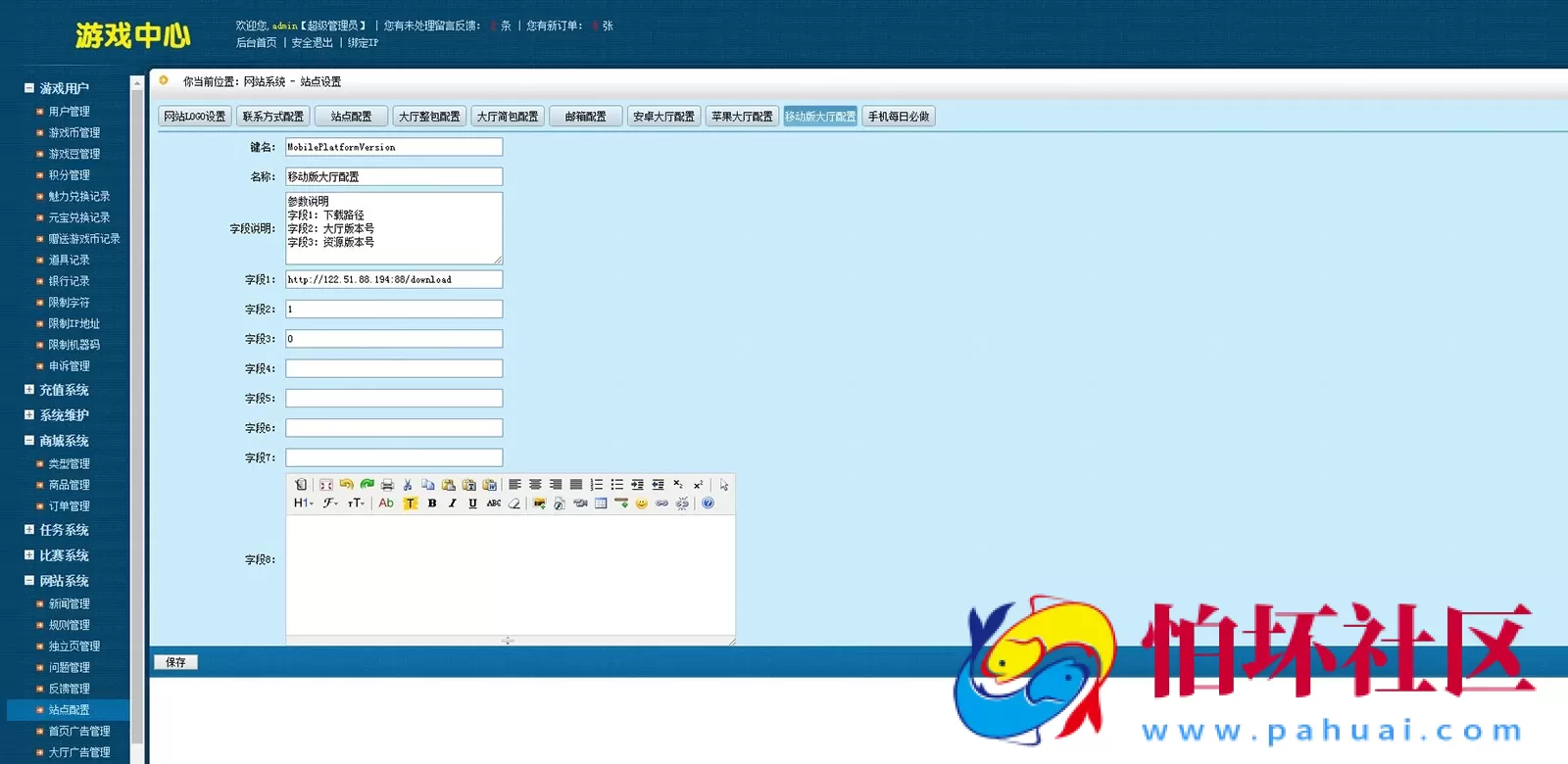
Task: Insert a table using the table icon
Action: pyautogui.click(x=601, y=503)
